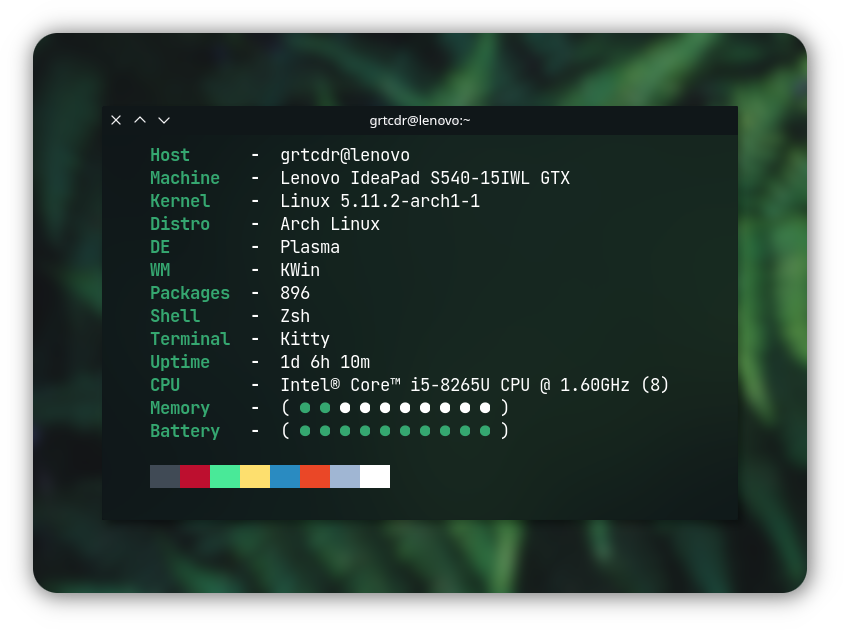Click the blue color swatch
Viewport: 844px width, 630px height.
pos(285,477)
